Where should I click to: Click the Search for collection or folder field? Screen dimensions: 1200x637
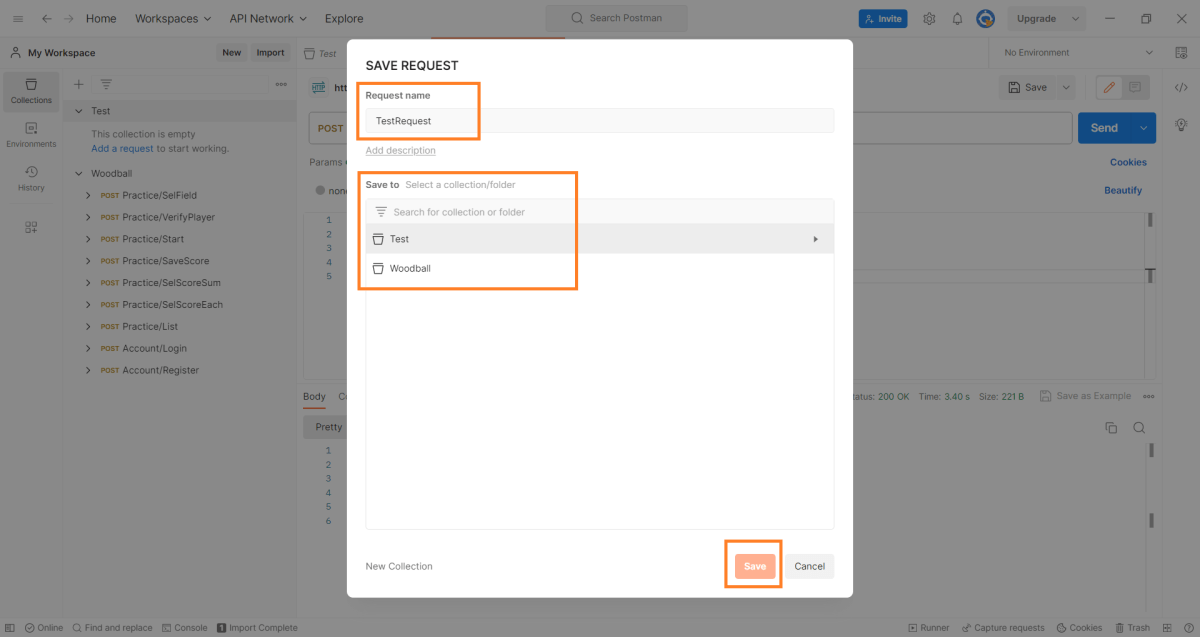(x=600, y=212)
